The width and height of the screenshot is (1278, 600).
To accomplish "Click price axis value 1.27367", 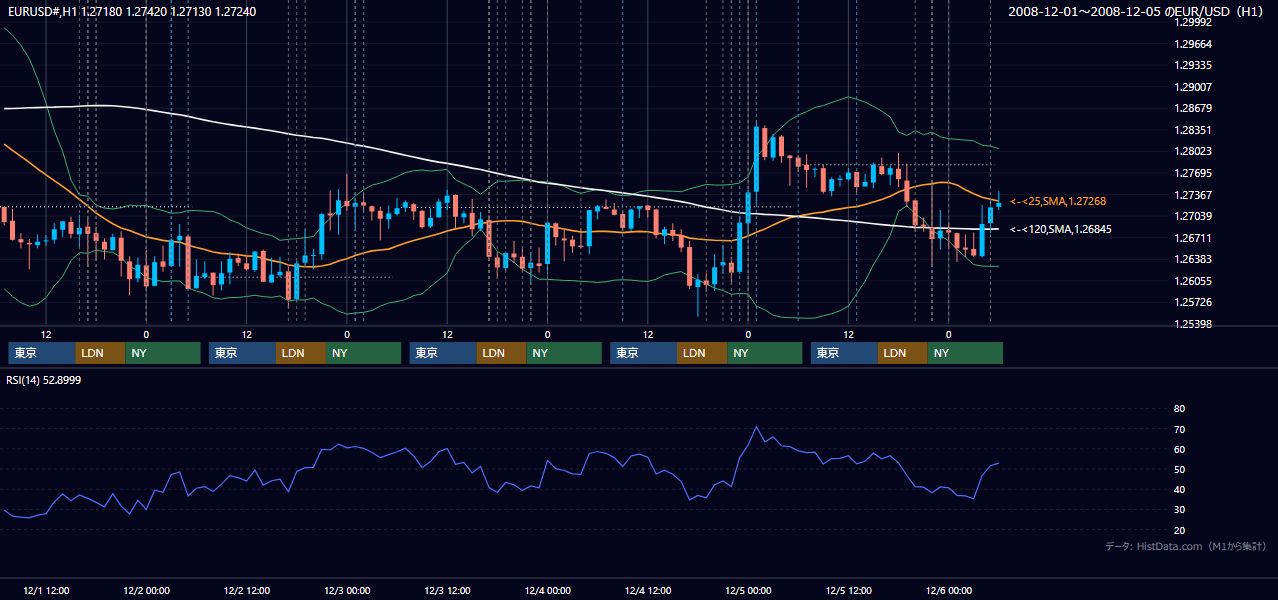I will pyautogui.click(x=1193, y=195).
